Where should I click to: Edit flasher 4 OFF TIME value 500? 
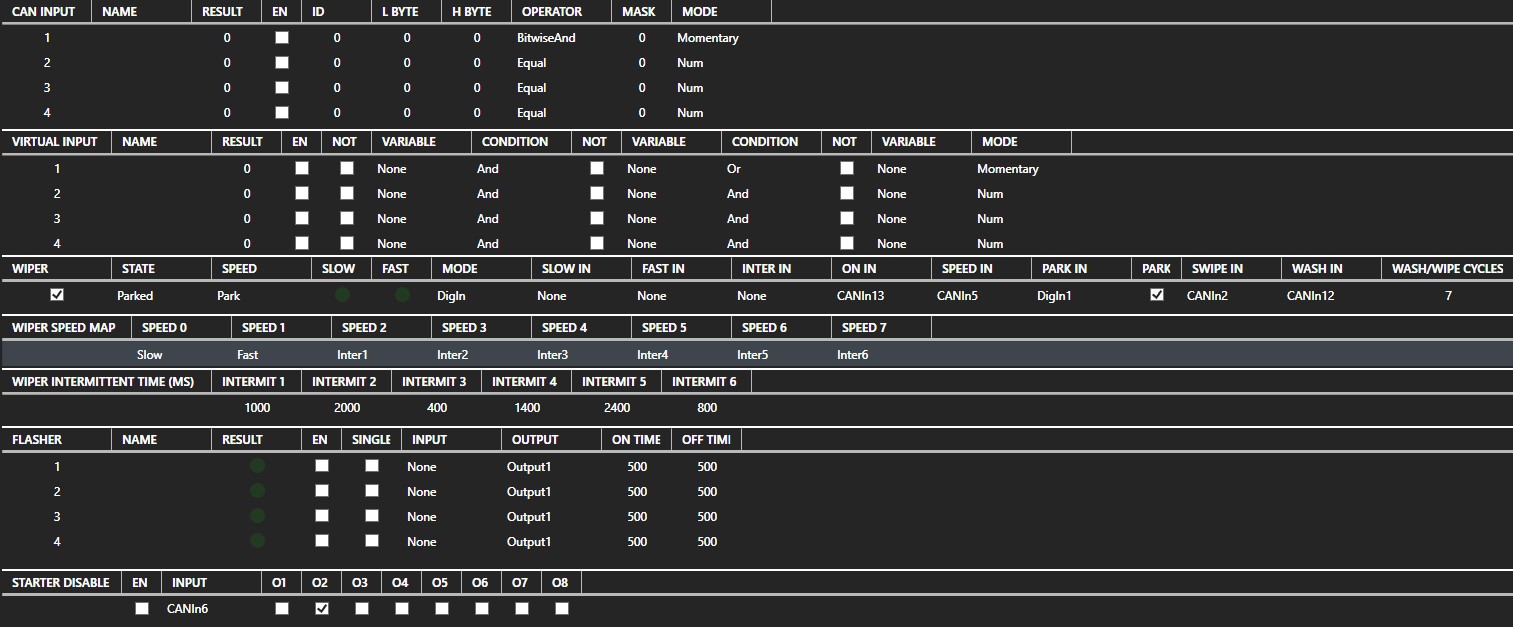[707, 542]
